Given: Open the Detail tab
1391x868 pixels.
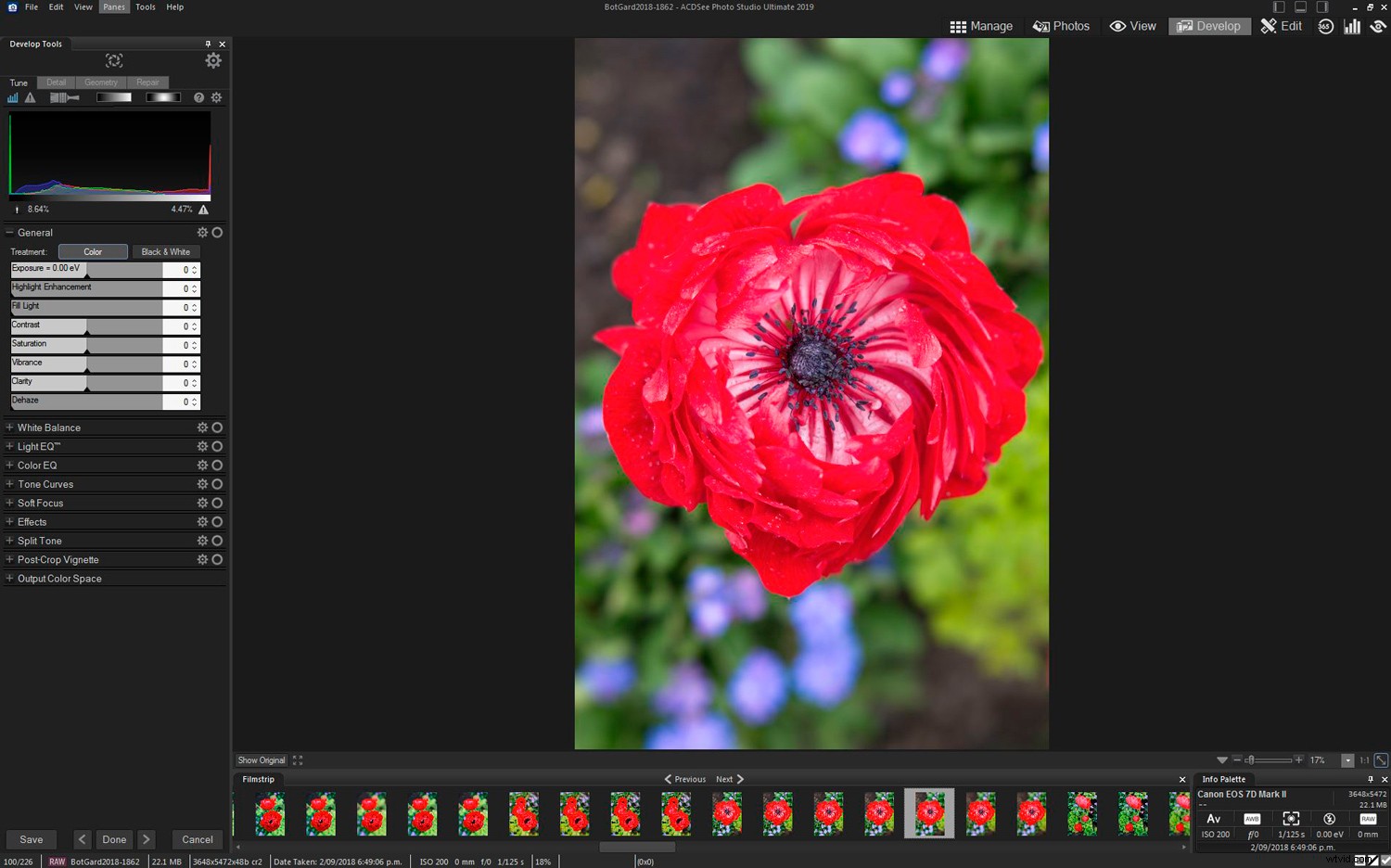Looking at the screenshot, I should tap(56, 82).
